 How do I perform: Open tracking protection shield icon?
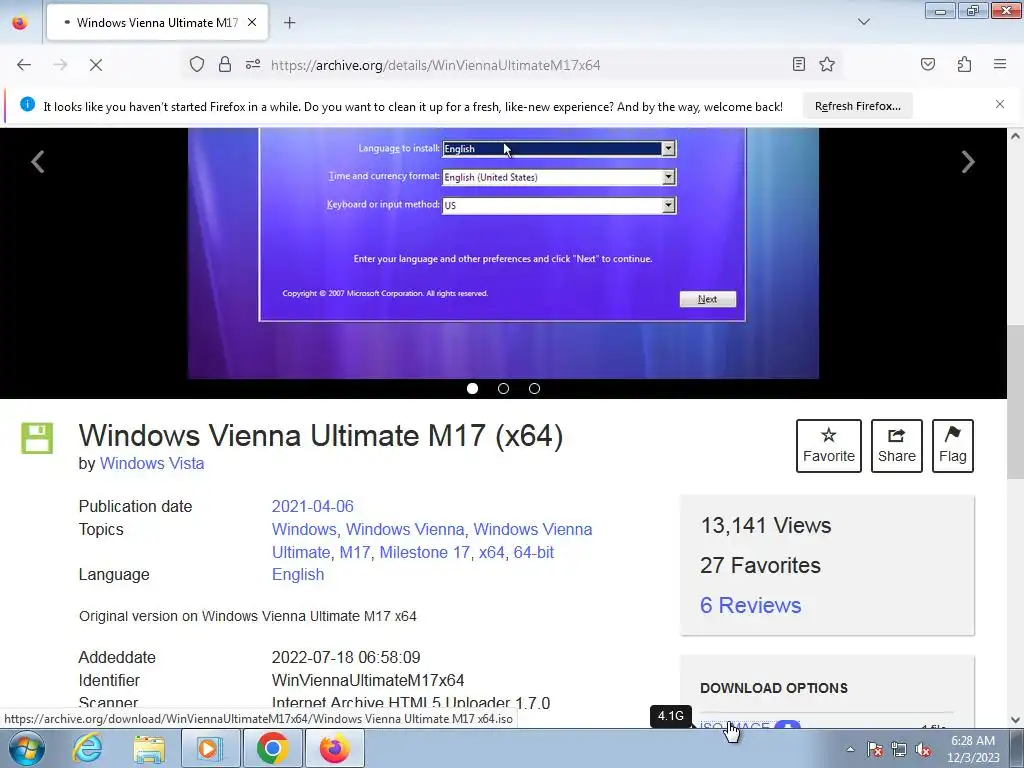coord(197,65)
